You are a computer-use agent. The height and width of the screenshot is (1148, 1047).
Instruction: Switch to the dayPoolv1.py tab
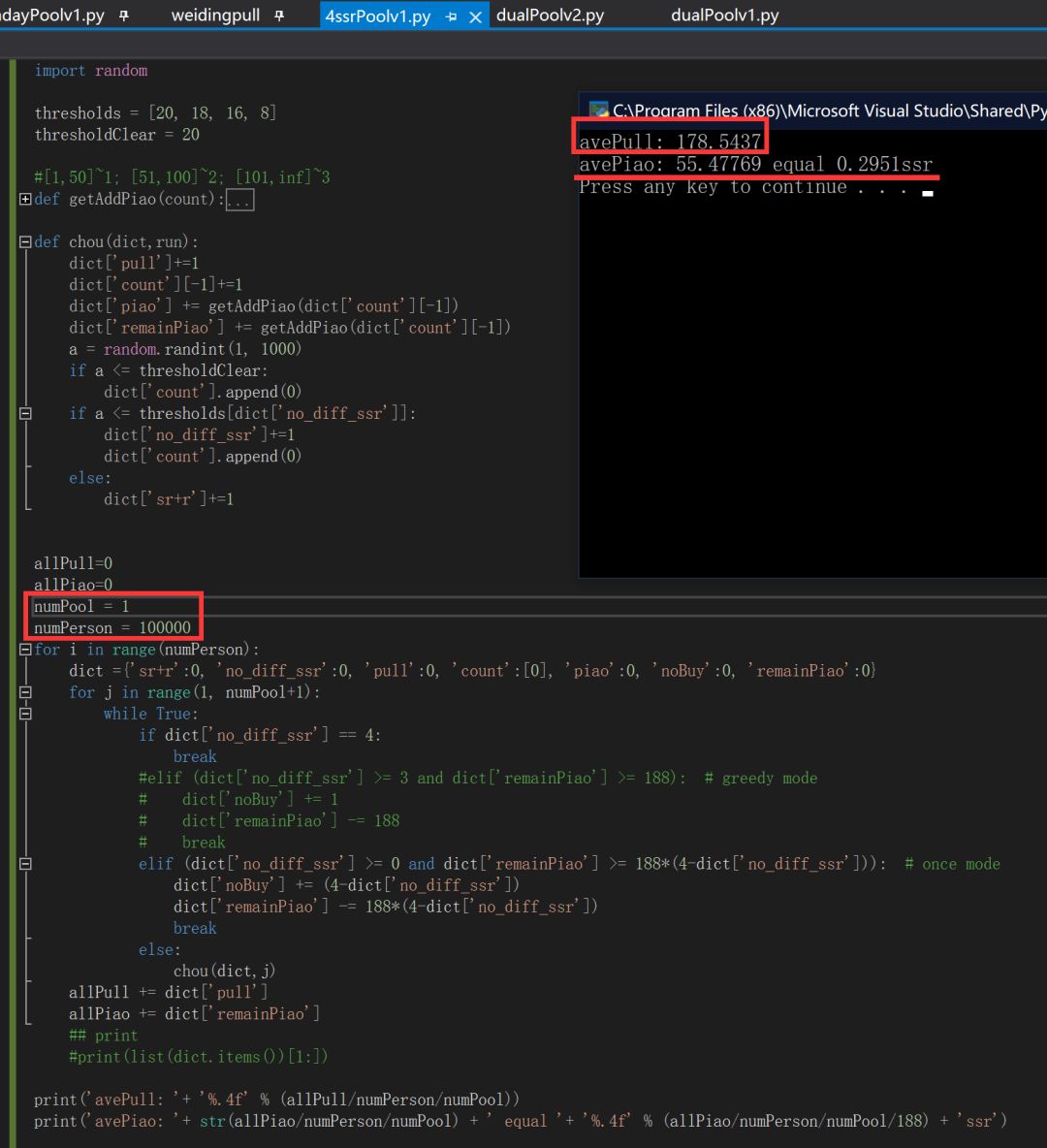pyautogui.click(x=51, y=16)
